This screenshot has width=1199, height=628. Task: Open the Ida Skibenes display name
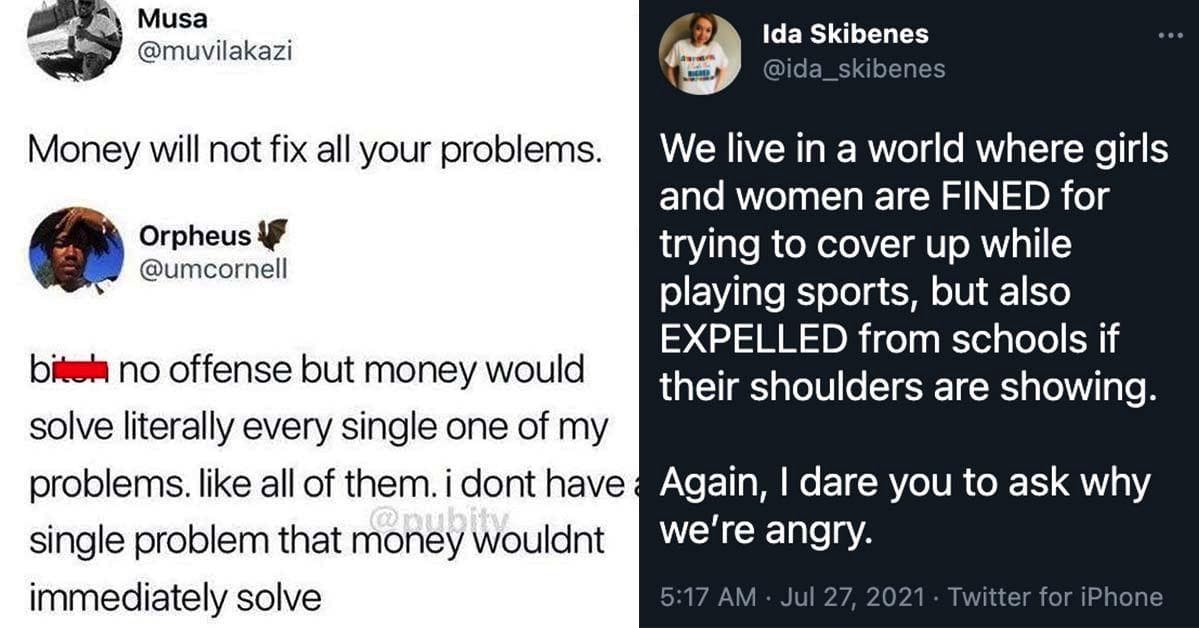(x=845, y=34)
